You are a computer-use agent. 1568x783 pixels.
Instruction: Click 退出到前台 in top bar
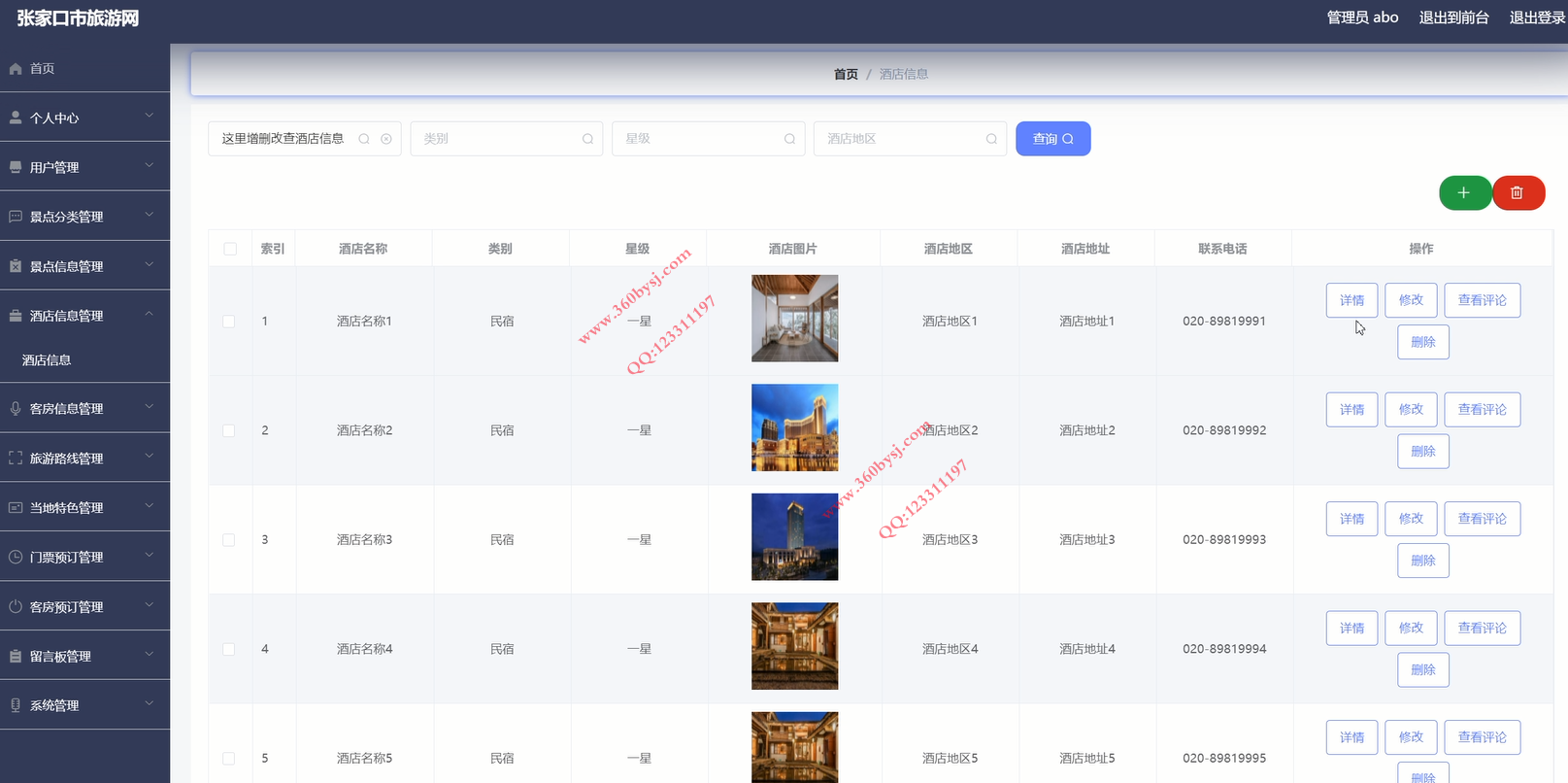tap(1453, 17)
